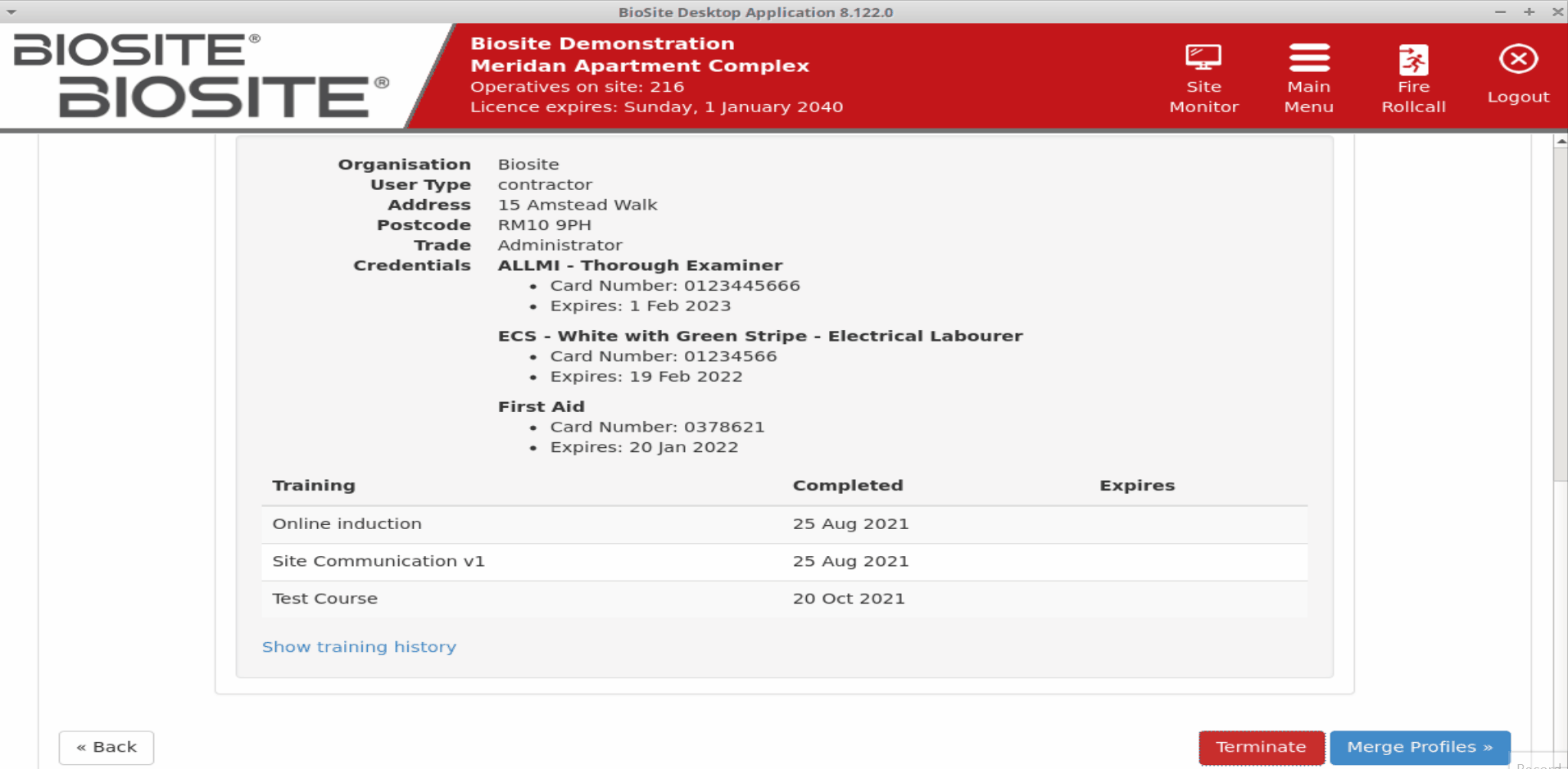This screenshot has height=769, width=1568.
Task: Click Expires 19 Feb 2022 entry
Action: 646,377
